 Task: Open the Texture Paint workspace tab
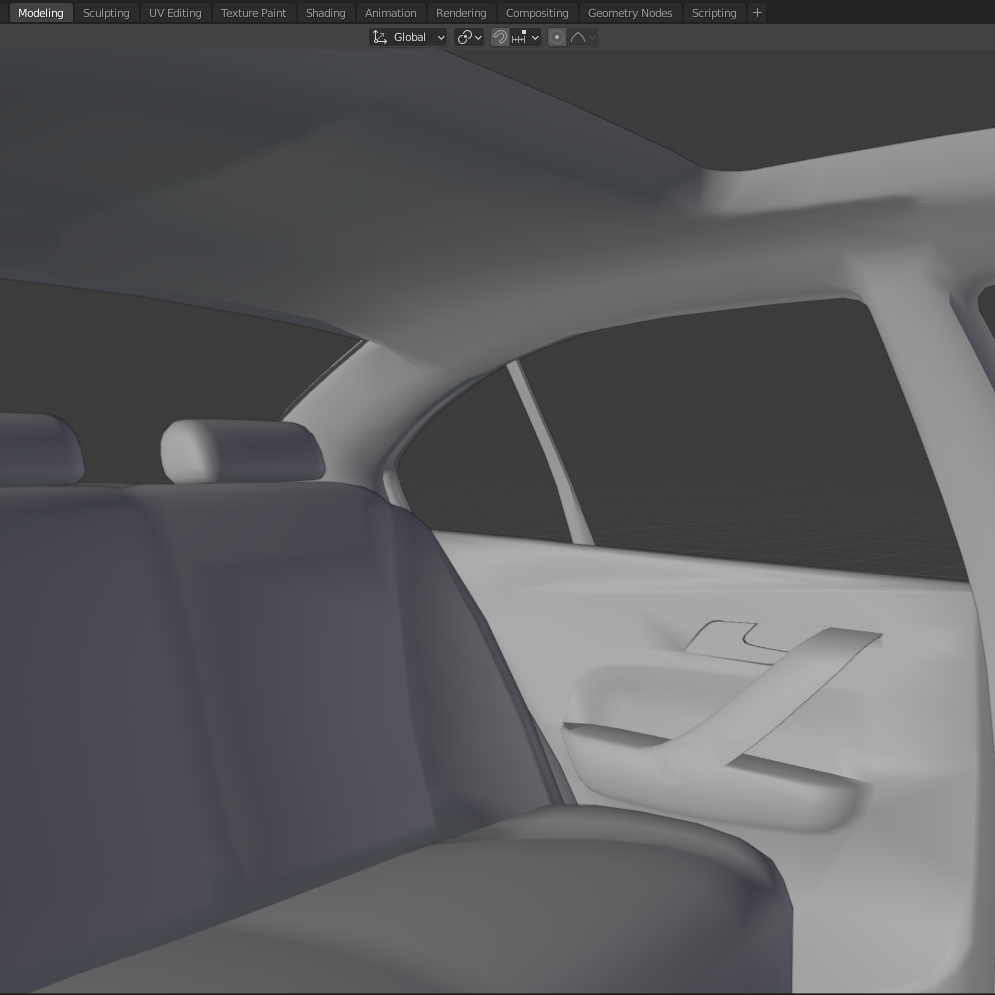[253, 13]
